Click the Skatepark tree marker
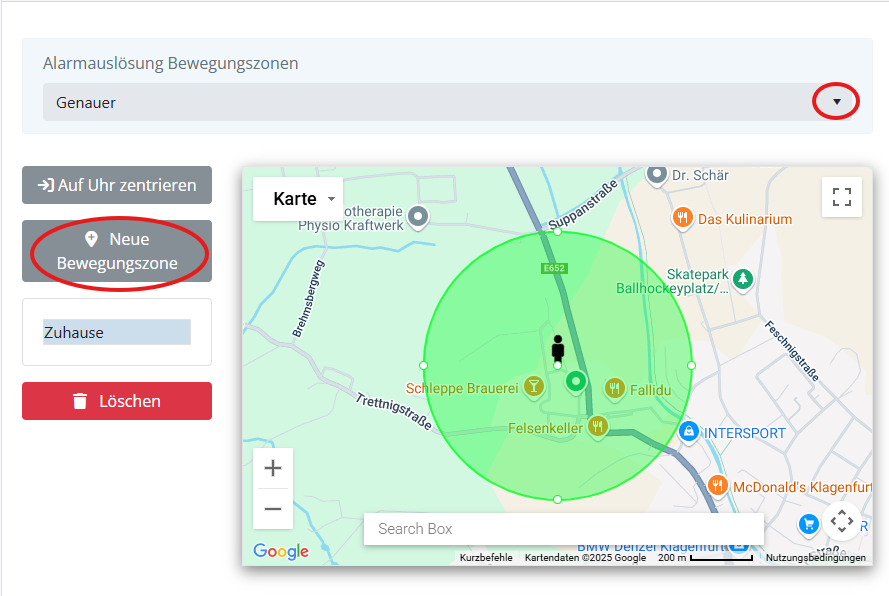 (x=742, y=279)
